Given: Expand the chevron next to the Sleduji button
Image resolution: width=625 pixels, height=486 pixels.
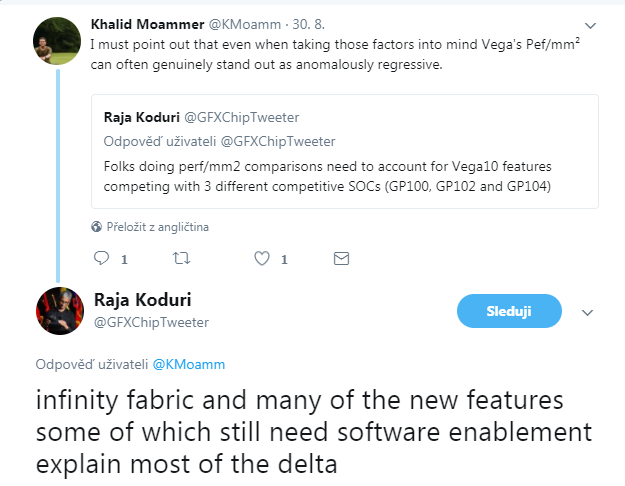Looking at the screenshot, I should click(x=588, y=312).
